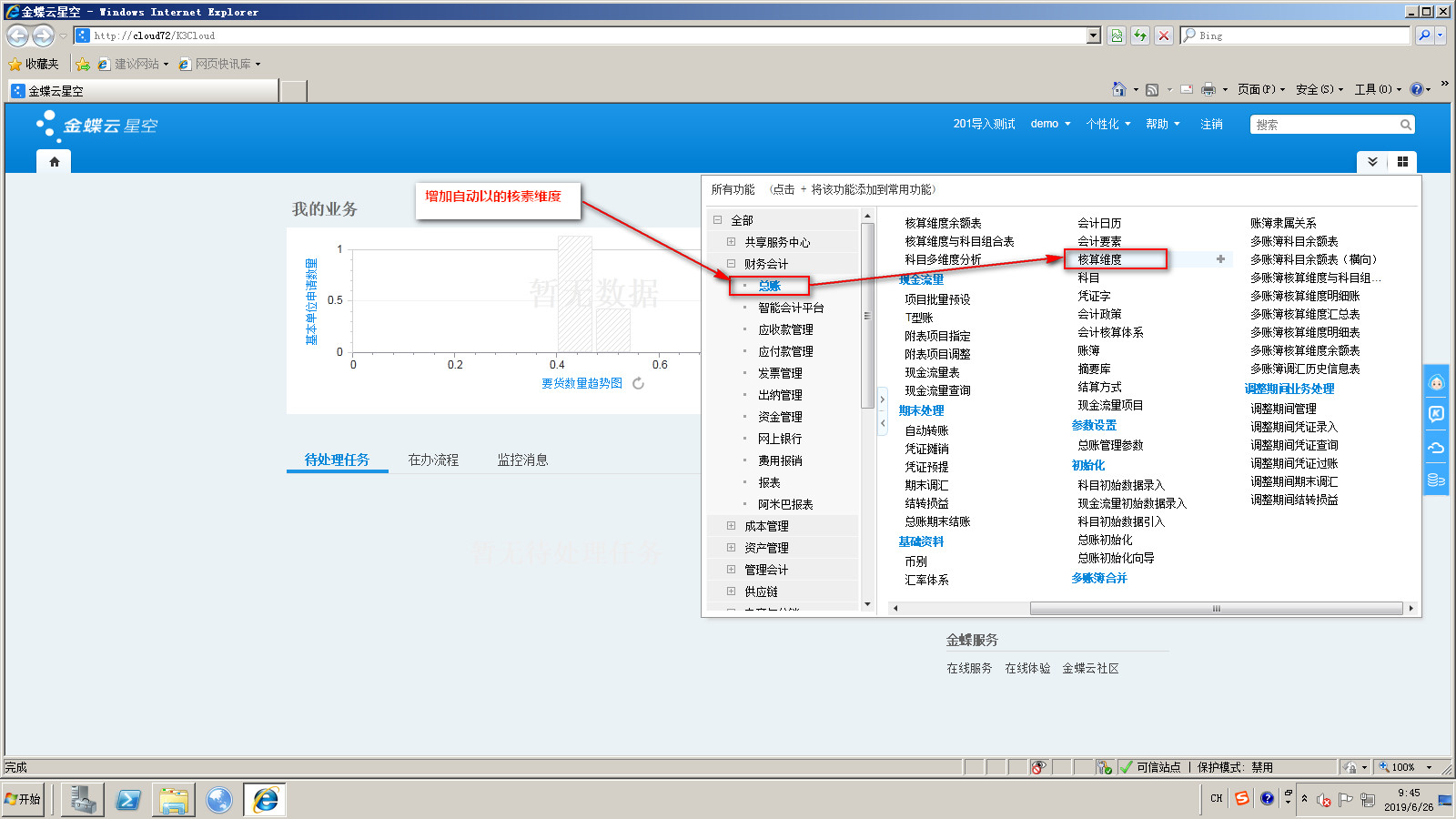
Task: Expand the 供应链 tree node
Action: coord(731,591)
